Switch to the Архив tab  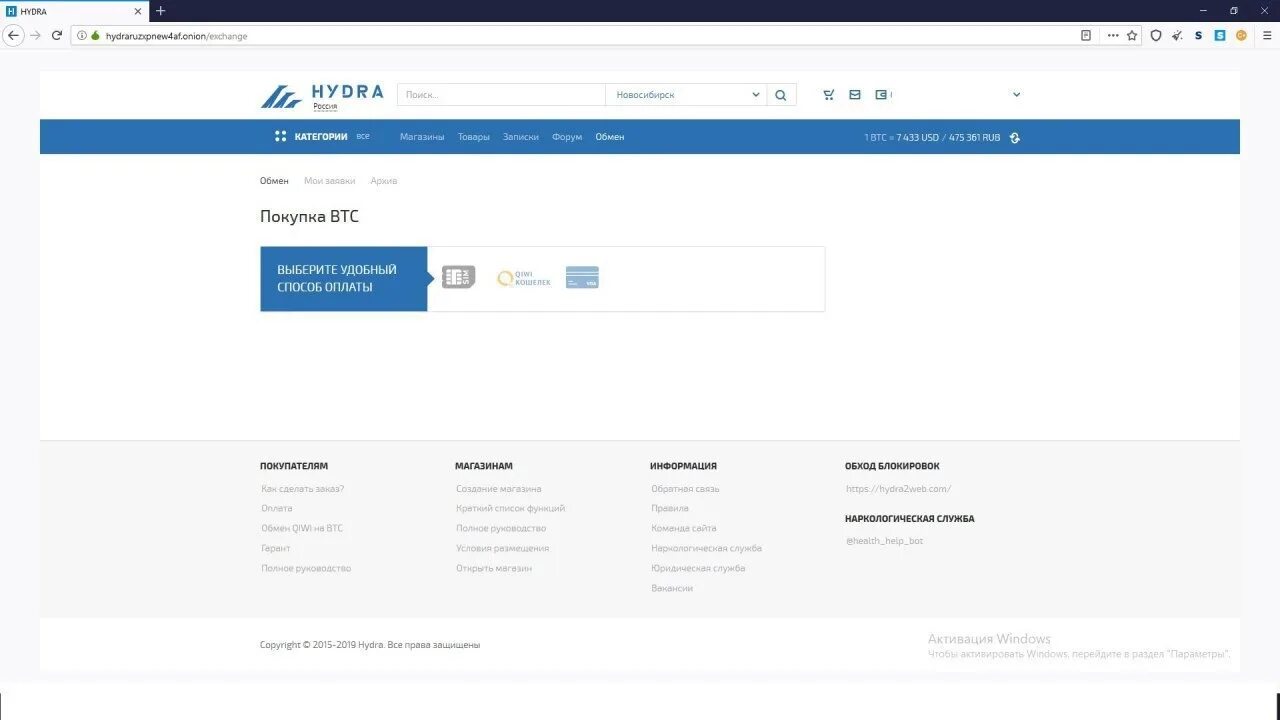[384, 181]
